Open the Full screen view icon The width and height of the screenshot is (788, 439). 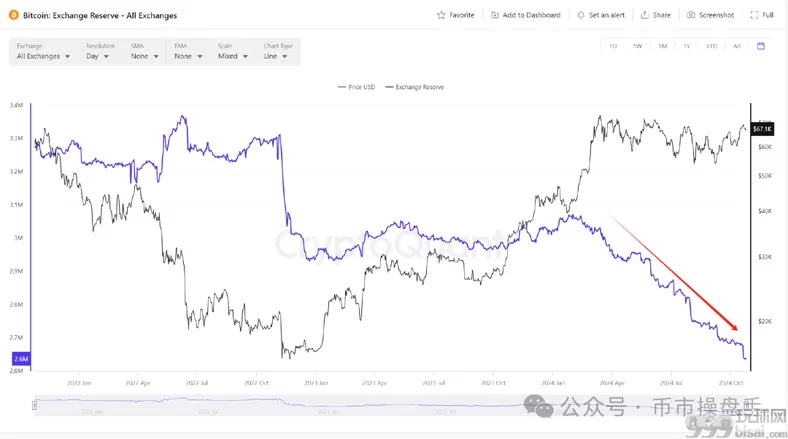(x=754, y=15)
